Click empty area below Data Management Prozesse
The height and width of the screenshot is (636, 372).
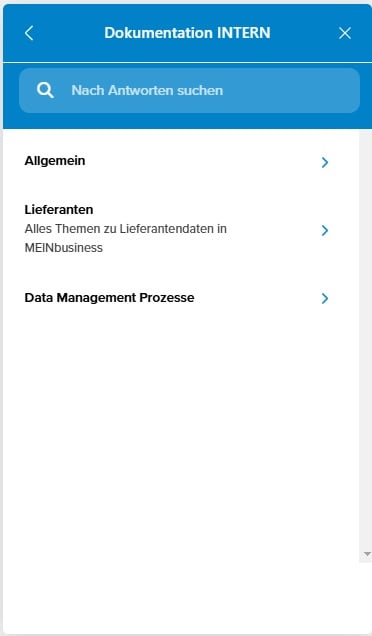click(x=181, y=426)
